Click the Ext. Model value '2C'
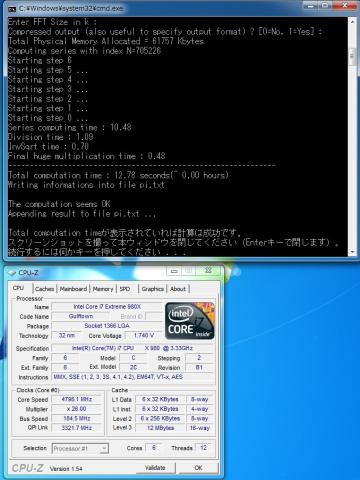Screen dimensions: 360x480 (x=133, y=367)
